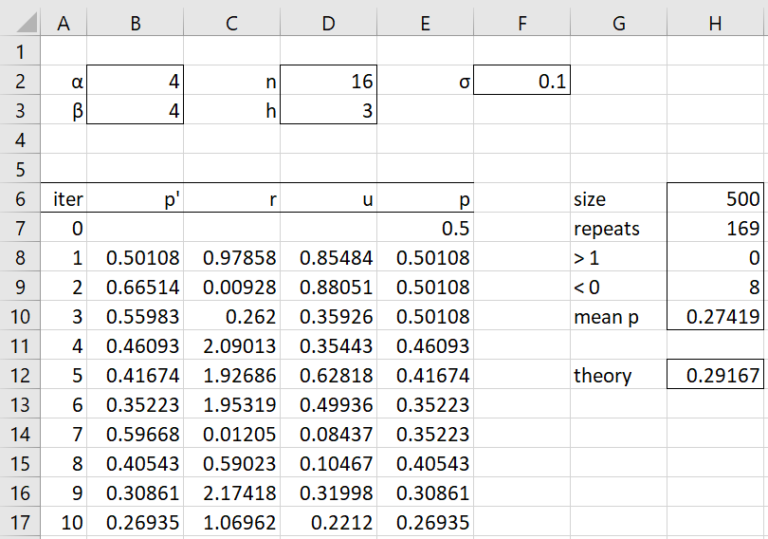This screenshot has height=539, width=768.
Task: Click cell with r value 0.59023
Action: point(232,463)
